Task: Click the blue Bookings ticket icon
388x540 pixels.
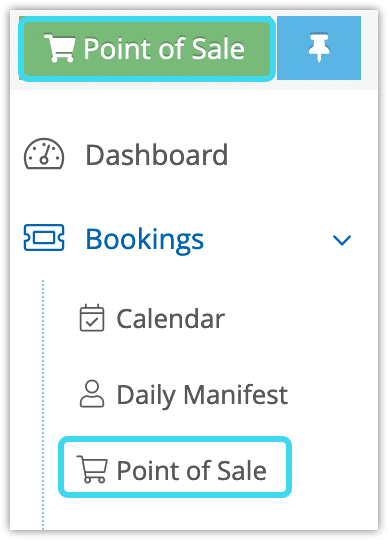Action: pyautogui.click(x=44, y=238)
